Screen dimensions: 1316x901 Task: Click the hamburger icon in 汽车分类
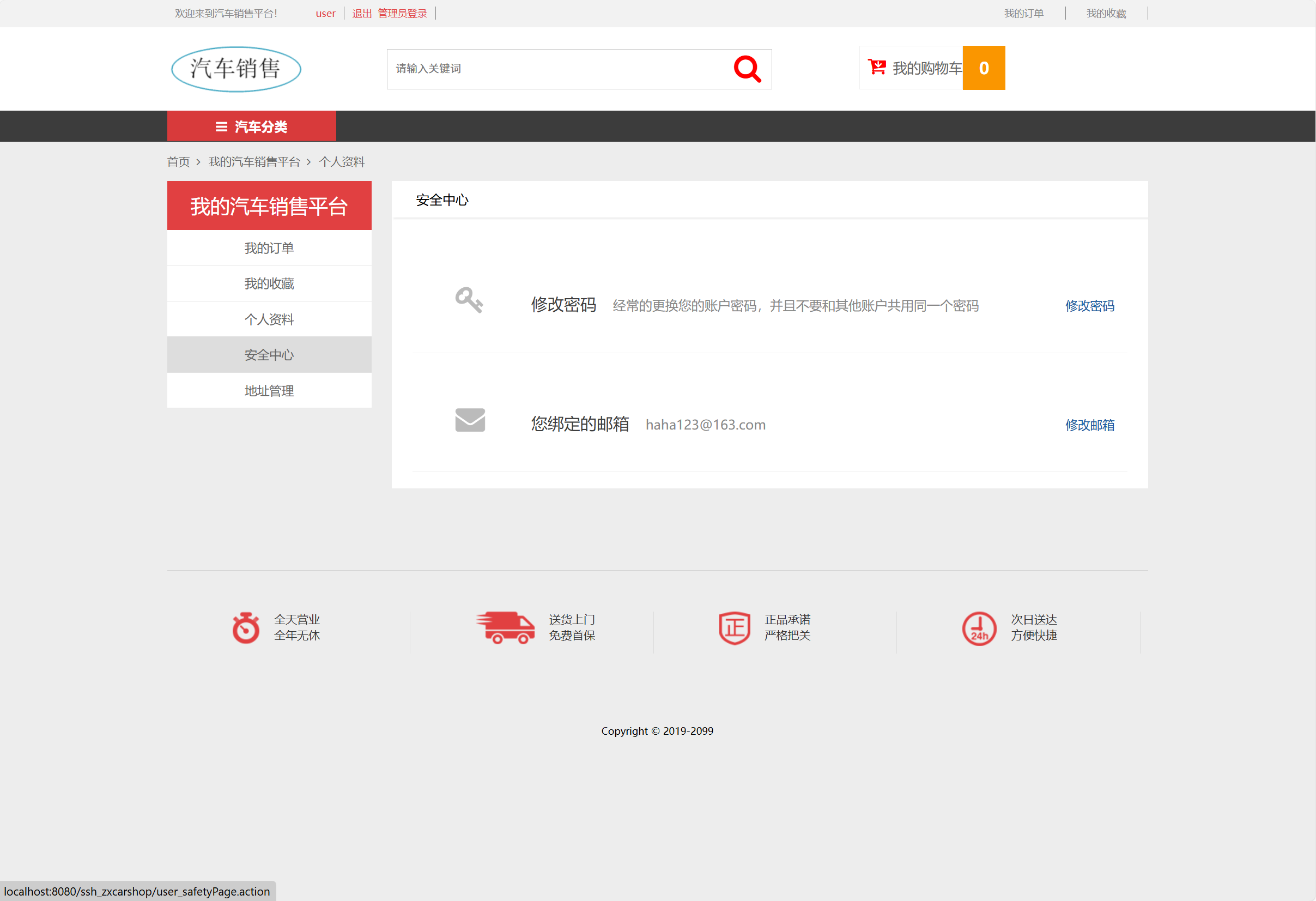coord(220,126)
